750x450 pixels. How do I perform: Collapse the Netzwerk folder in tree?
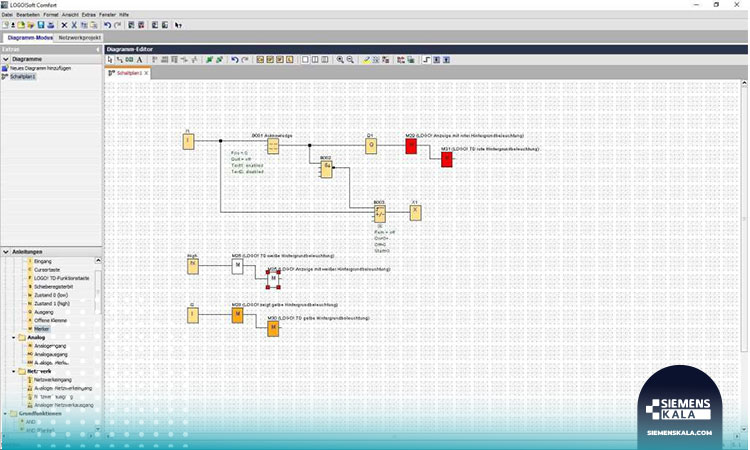[x=13, y=371]
